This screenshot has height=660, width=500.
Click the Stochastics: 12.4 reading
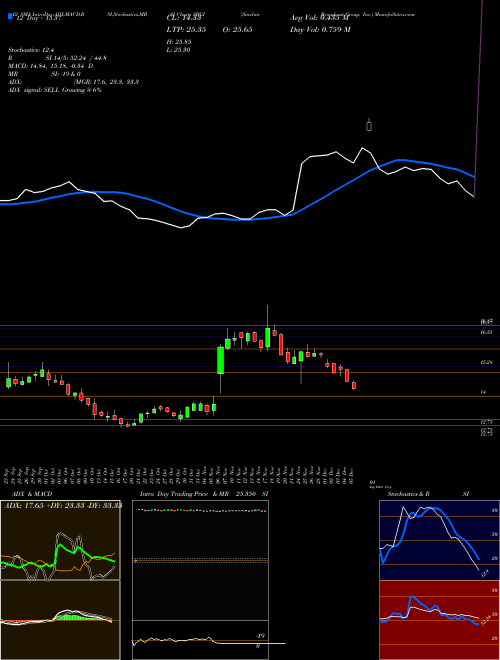coord(31,50)
